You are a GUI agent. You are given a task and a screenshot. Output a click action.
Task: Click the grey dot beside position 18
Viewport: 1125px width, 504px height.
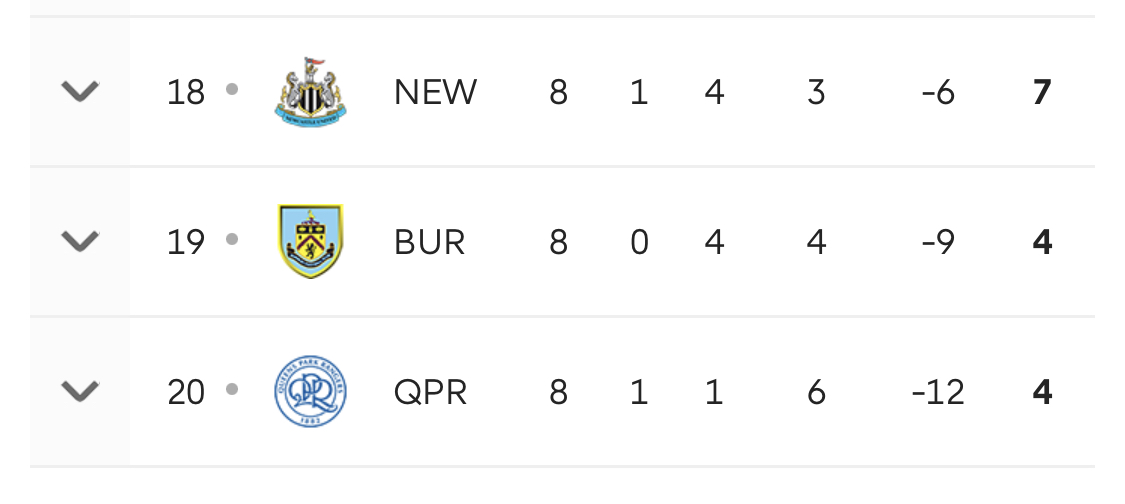(x=232, y=89)
